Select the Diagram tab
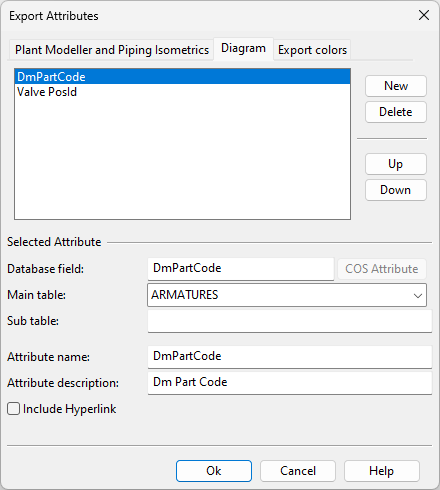Viewport: 440px width, 490px height. pyautogui.click(x=243, y=49)
